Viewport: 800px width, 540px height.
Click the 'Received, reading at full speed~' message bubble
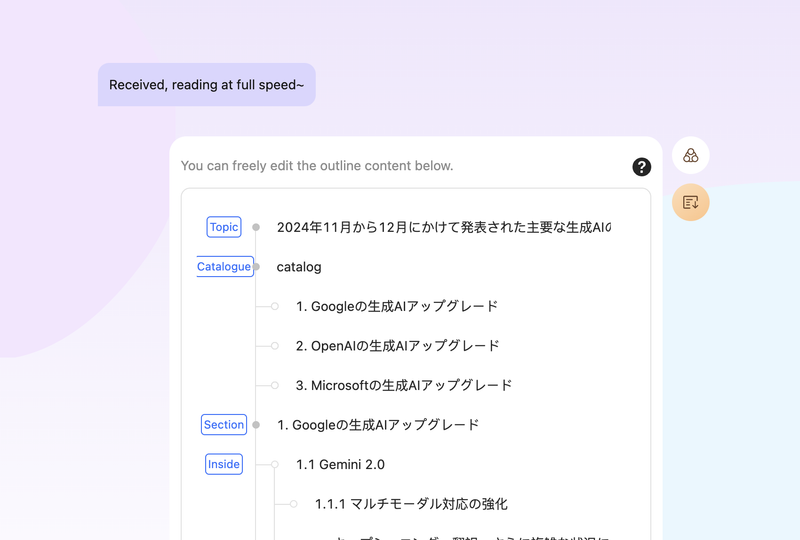point(206,85)
